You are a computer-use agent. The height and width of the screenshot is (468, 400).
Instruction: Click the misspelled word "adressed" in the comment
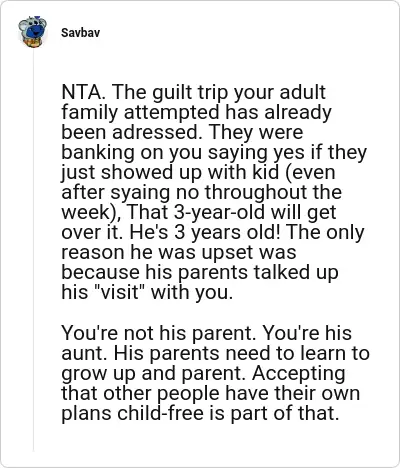click(155, 132)
